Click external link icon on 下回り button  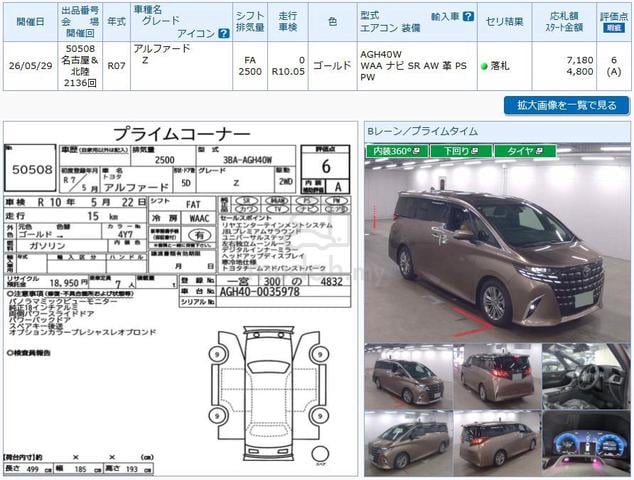tap(475, 151)
